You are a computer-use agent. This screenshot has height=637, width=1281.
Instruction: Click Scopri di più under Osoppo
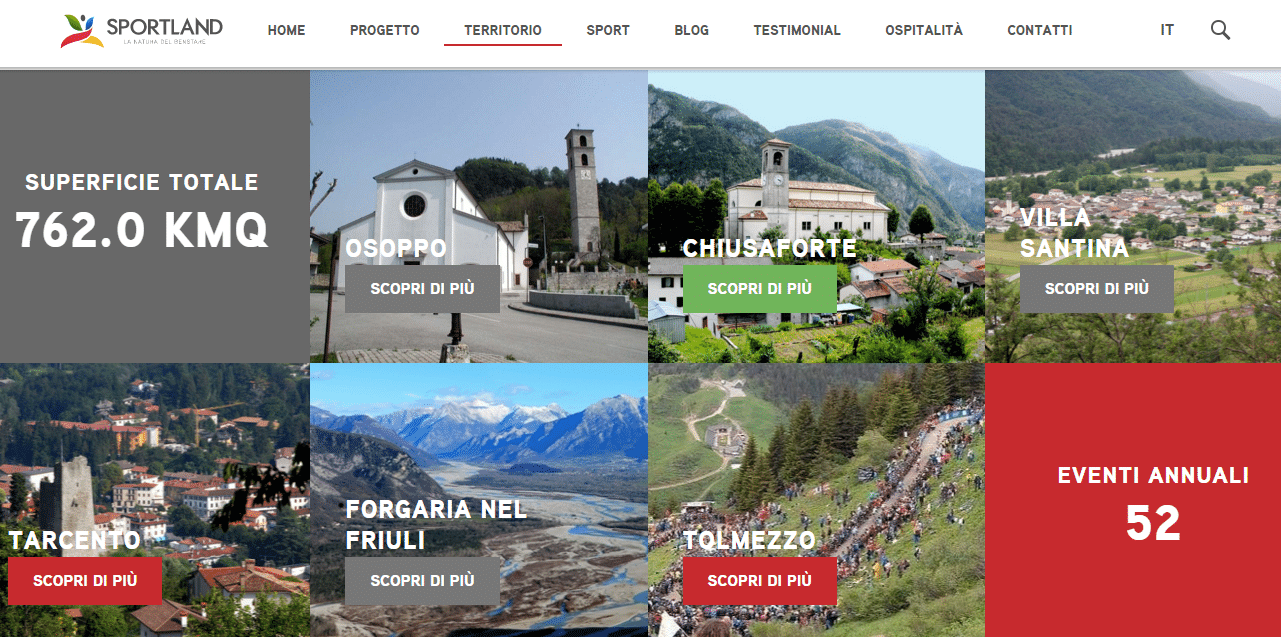[x=422, y=289]
